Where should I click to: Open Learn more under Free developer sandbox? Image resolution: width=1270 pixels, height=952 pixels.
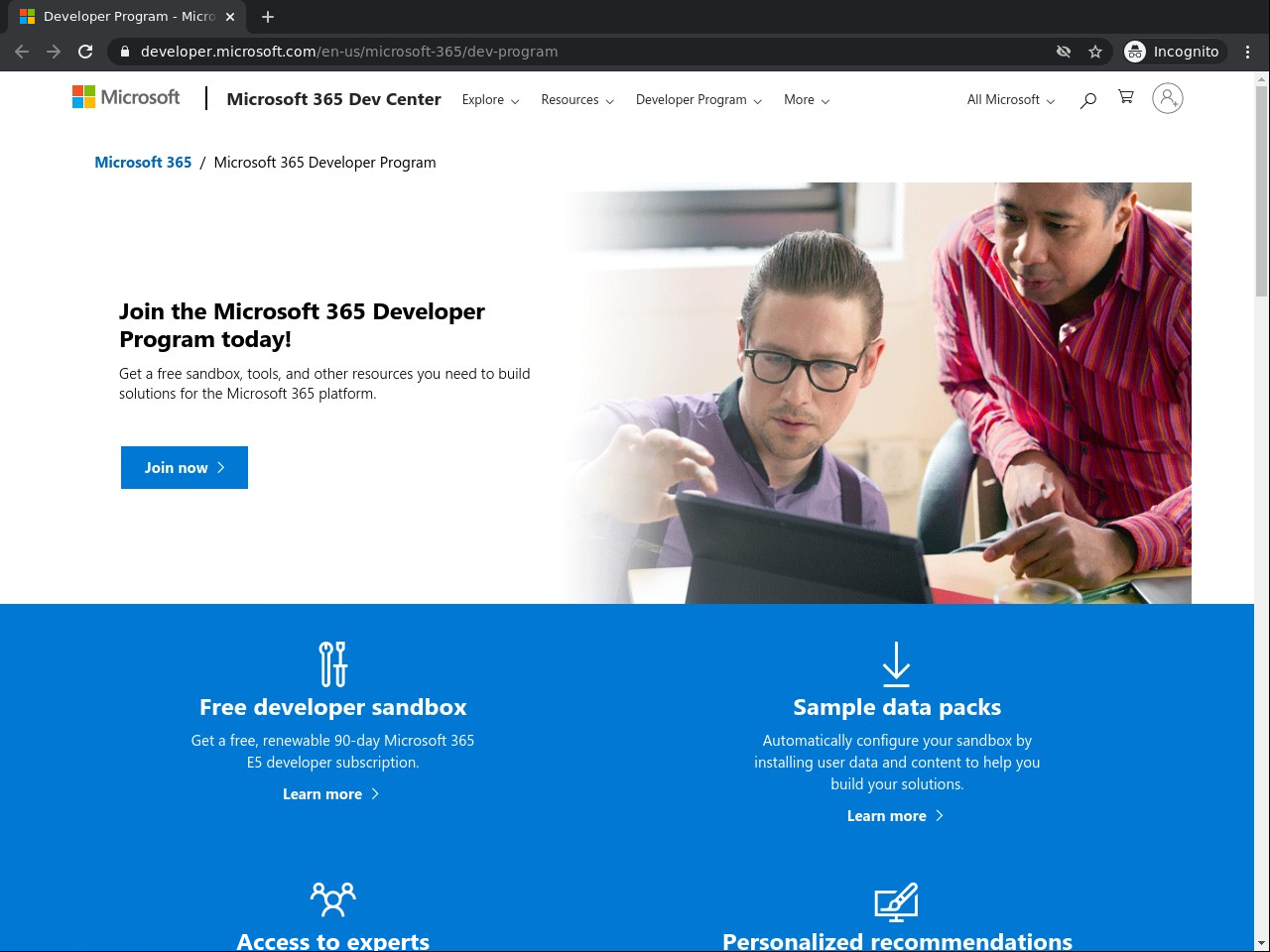[331, 794]
